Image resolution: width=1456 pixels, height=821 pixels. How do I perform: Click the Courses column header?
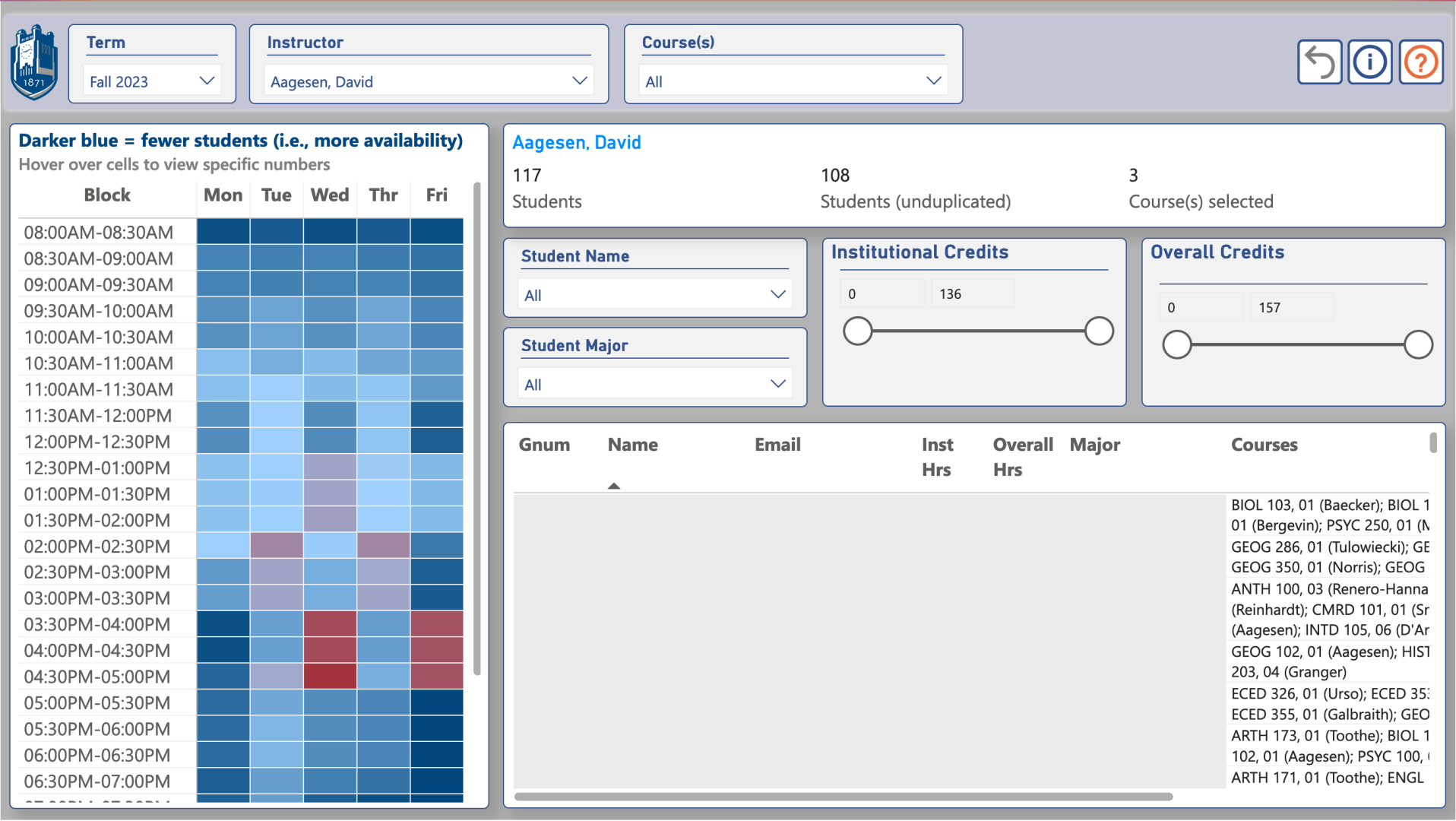click(x=1264, y=445)
